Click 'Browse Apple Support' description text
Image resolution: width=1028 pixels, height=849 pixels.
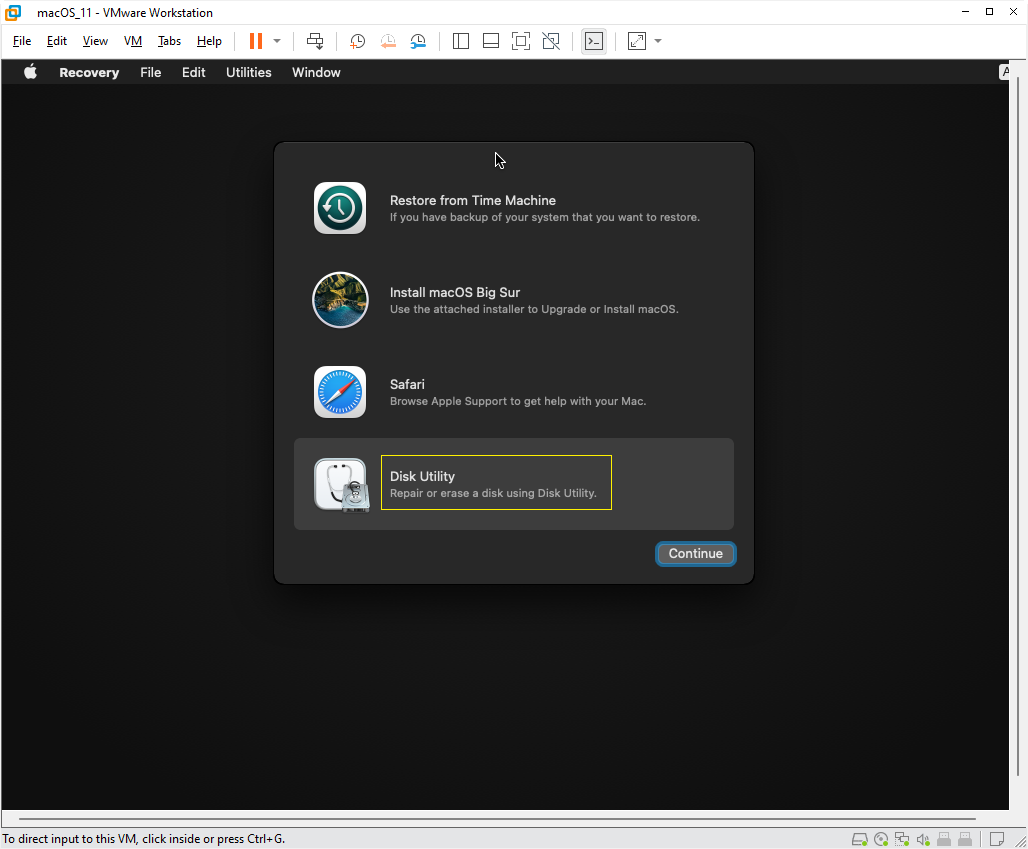pos(518,401)
